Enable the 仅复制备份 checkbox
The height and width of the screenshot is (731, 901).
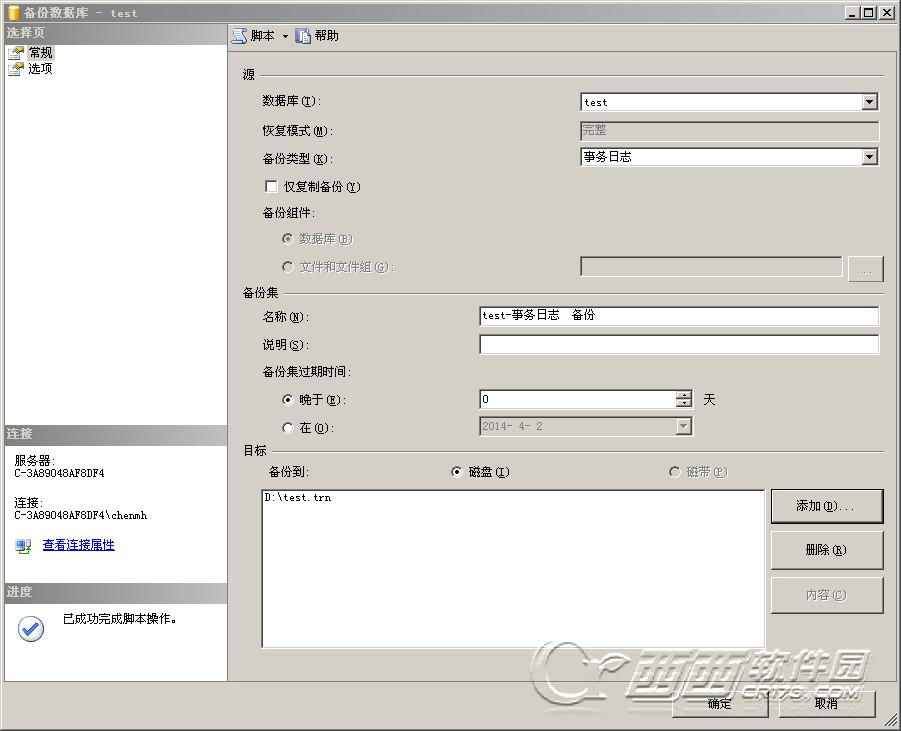coord(271,186)
